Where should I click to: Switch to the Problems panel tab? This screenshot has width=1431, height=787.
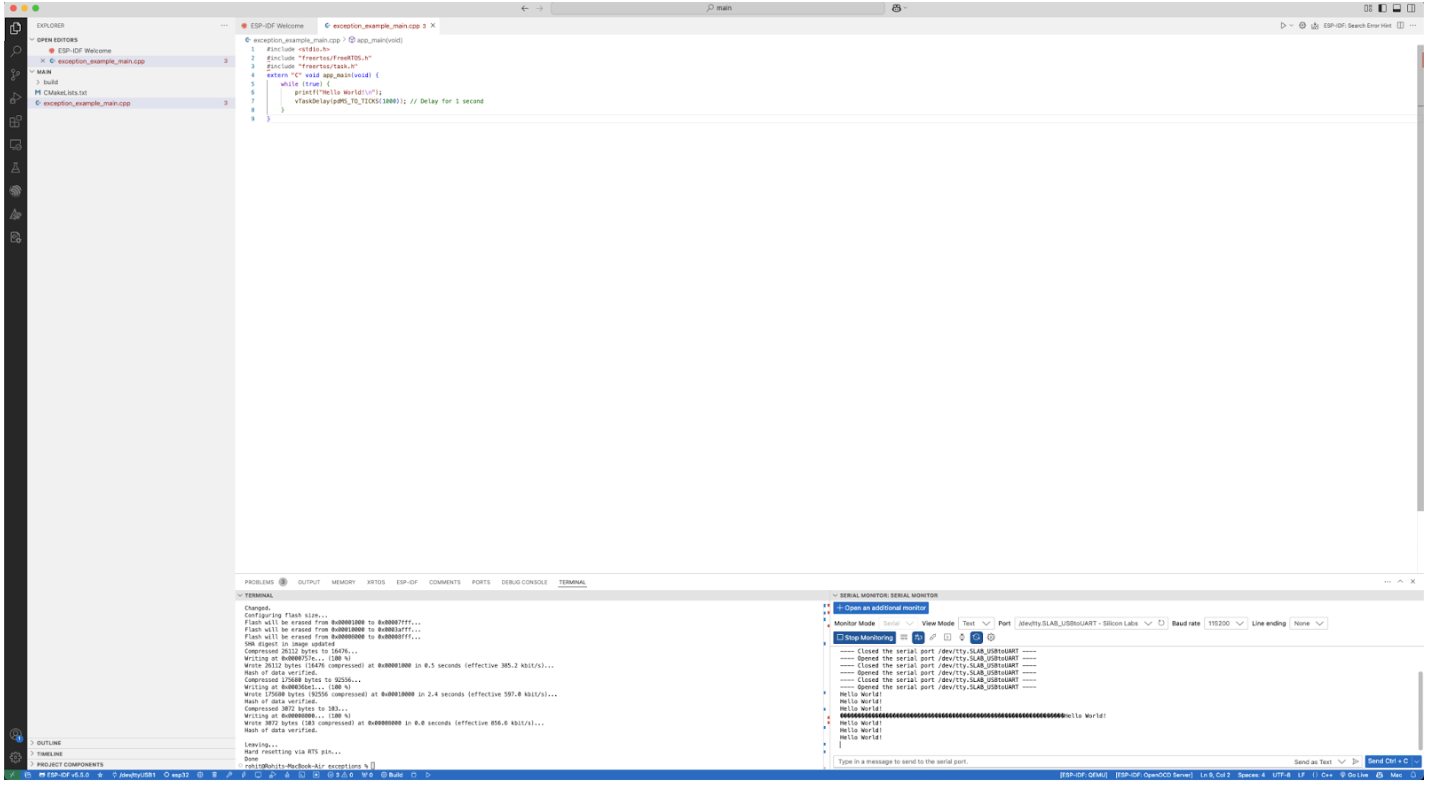(259, 582)
